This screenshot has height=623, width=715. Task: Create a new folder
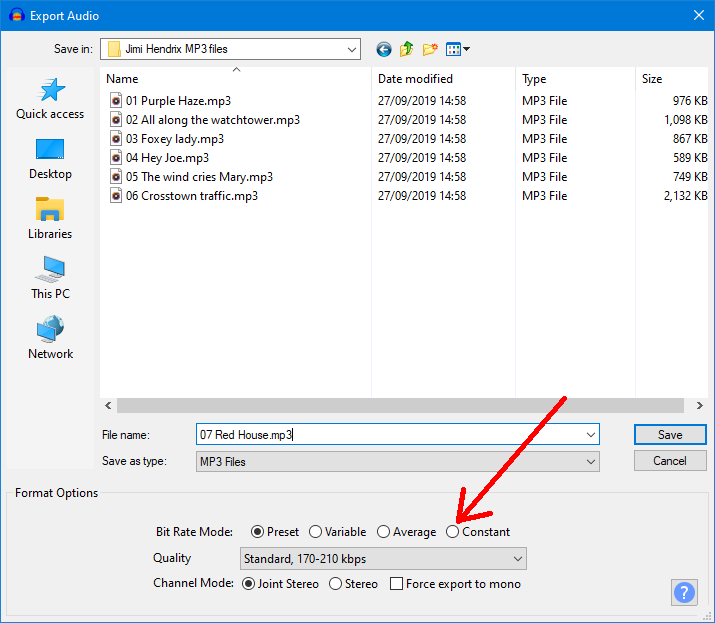tap(431, 49)
